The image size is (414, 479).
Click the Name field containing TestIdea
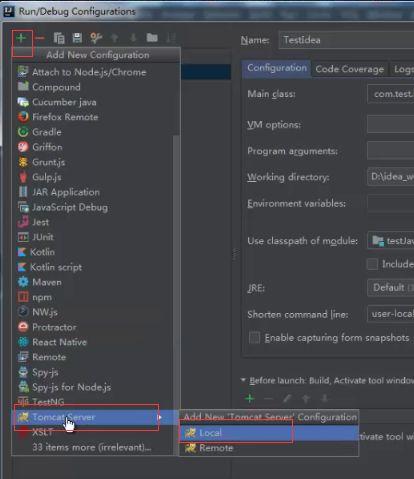click(x=346, y=40)
